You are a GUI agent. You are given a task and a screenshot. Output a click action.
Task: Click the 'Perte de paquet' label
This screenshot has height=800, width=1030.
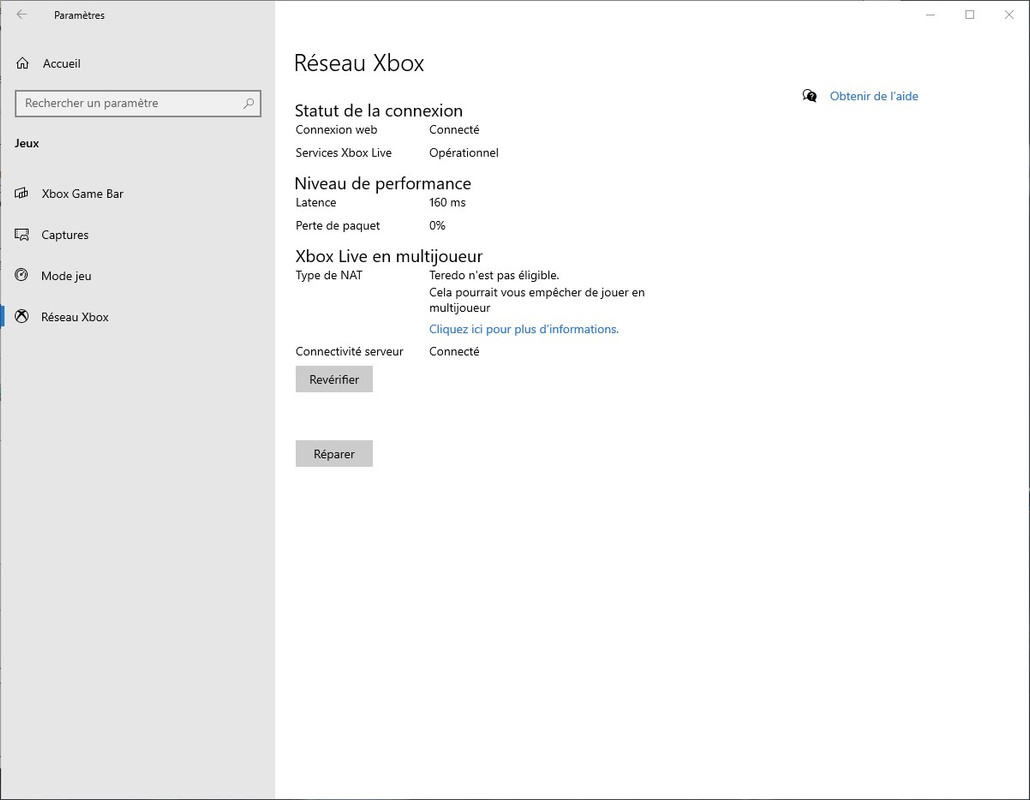pos(338,225)
